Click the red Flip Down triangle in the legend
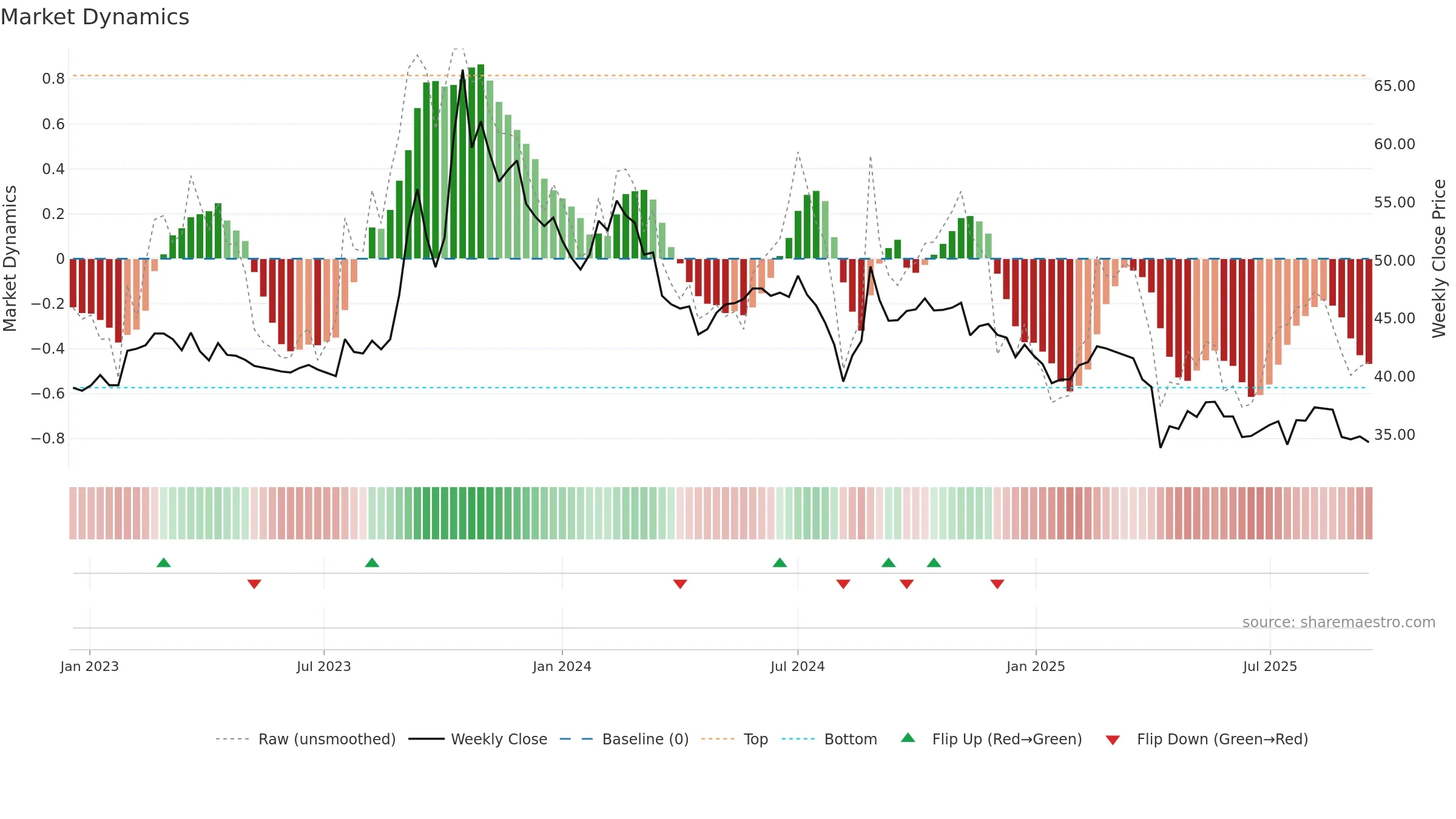 (1113, 740)
